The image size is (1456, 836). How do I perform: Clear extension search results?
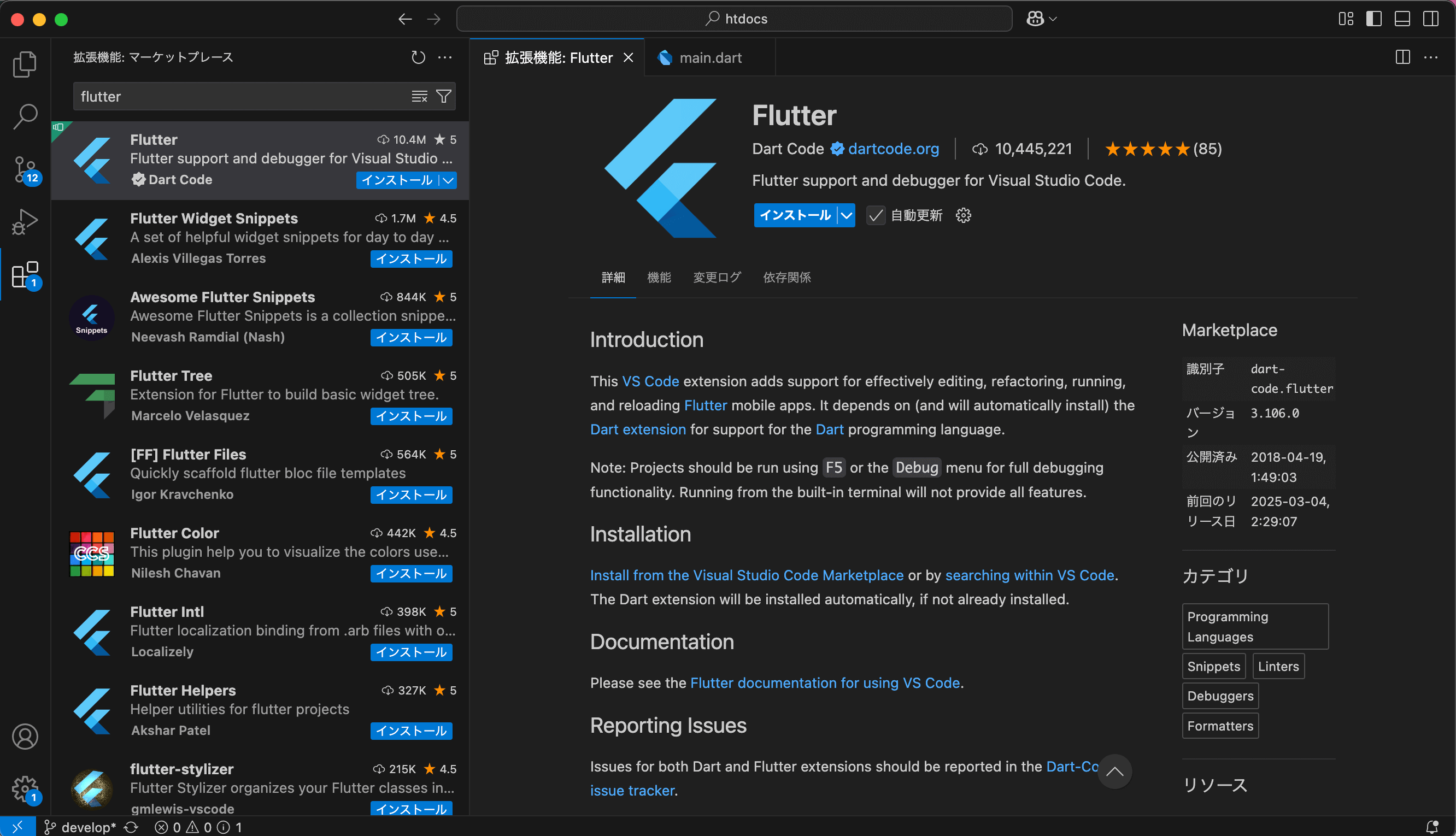tap(419, 97)
